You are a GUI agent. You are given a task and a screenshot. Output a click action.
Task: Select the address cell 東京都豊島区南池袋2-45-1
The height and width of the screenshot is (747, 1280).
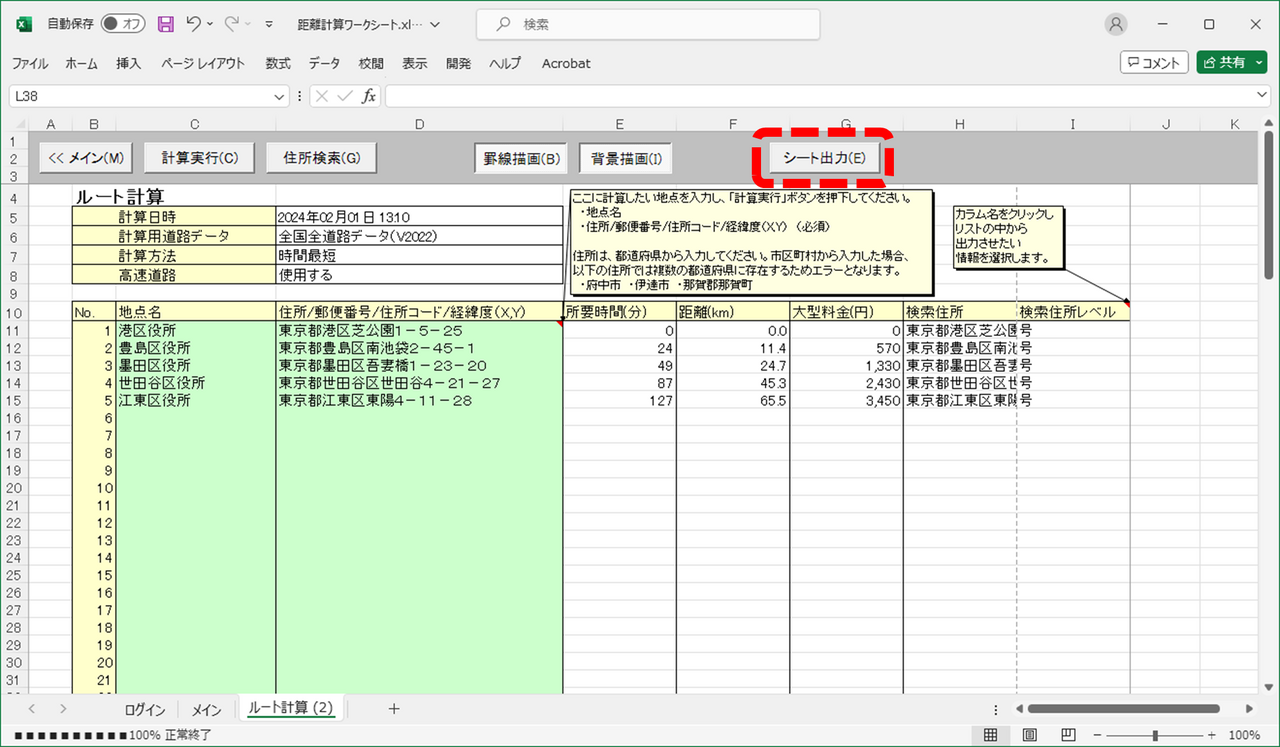point(419,347)
